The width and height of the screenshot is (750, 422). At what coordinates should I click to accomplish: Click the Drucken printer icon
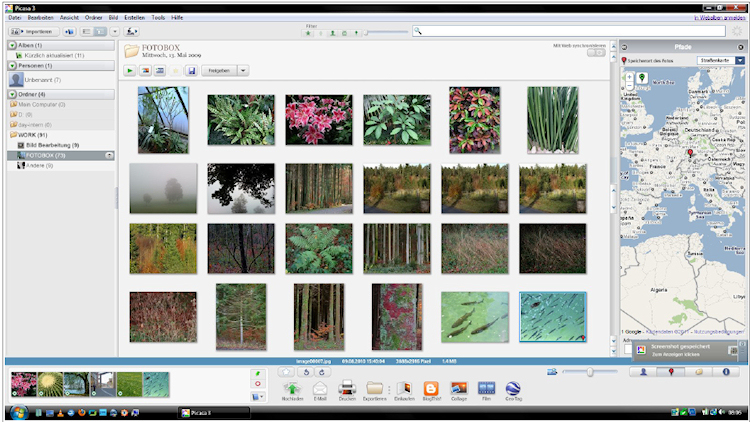[x=347, y=388]
